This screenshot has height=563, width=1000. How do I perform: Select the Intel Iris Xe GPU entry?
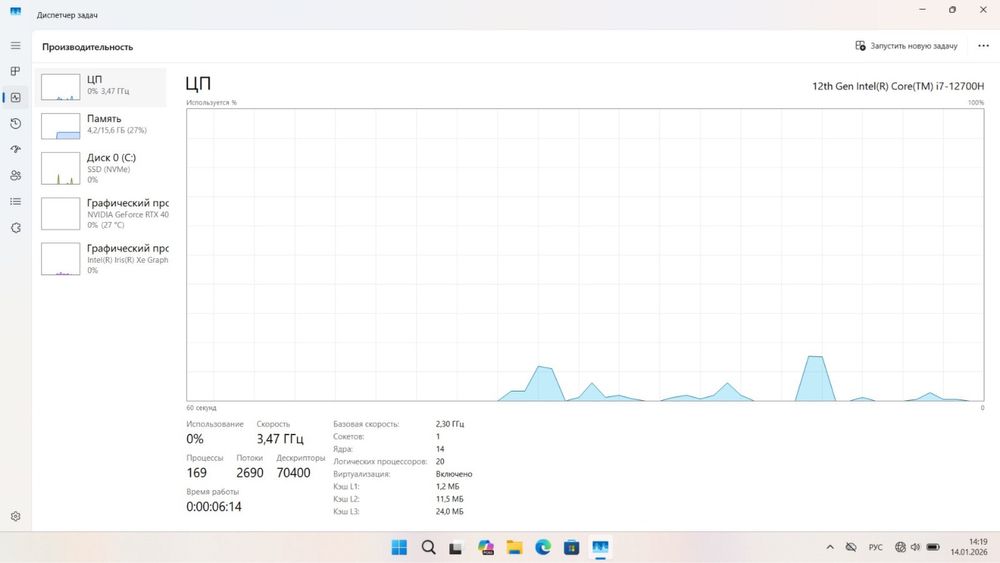(102, 259)
